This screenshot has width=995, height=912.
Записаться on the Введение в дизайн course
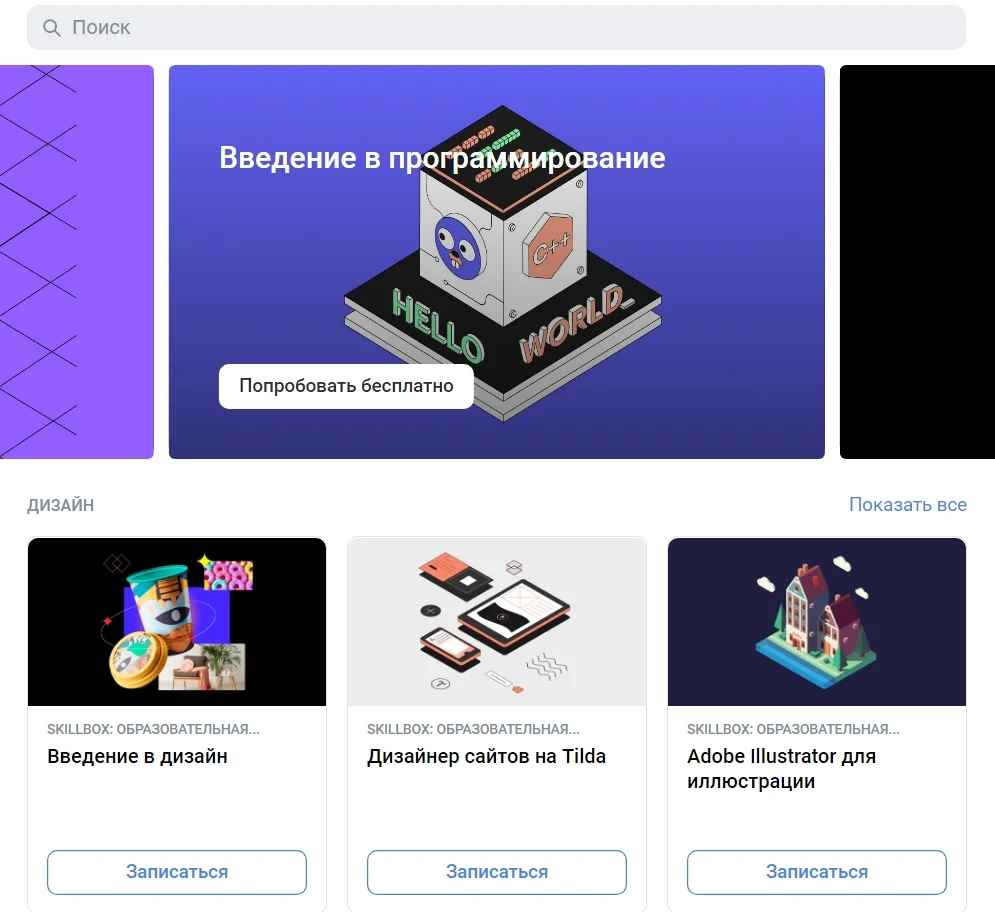click(177, 872)
